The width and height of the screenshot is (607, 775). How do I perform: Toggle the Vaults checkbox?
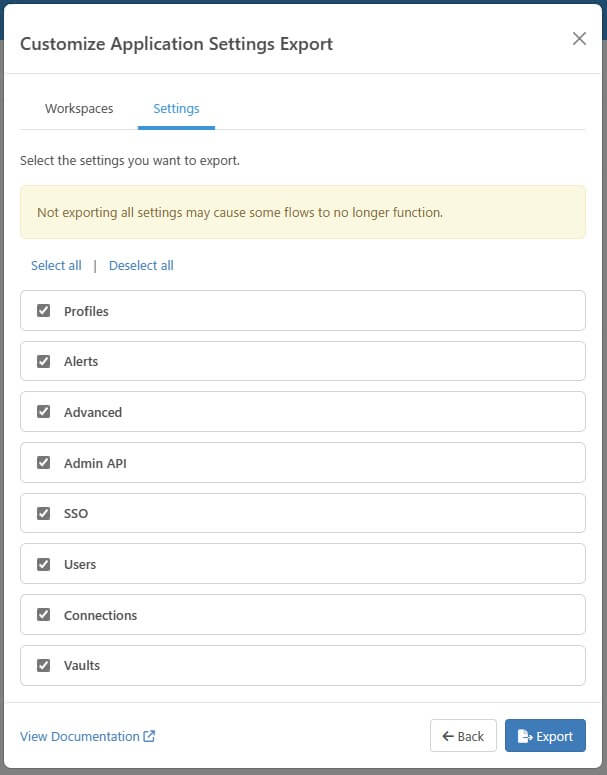click(43, 665)
